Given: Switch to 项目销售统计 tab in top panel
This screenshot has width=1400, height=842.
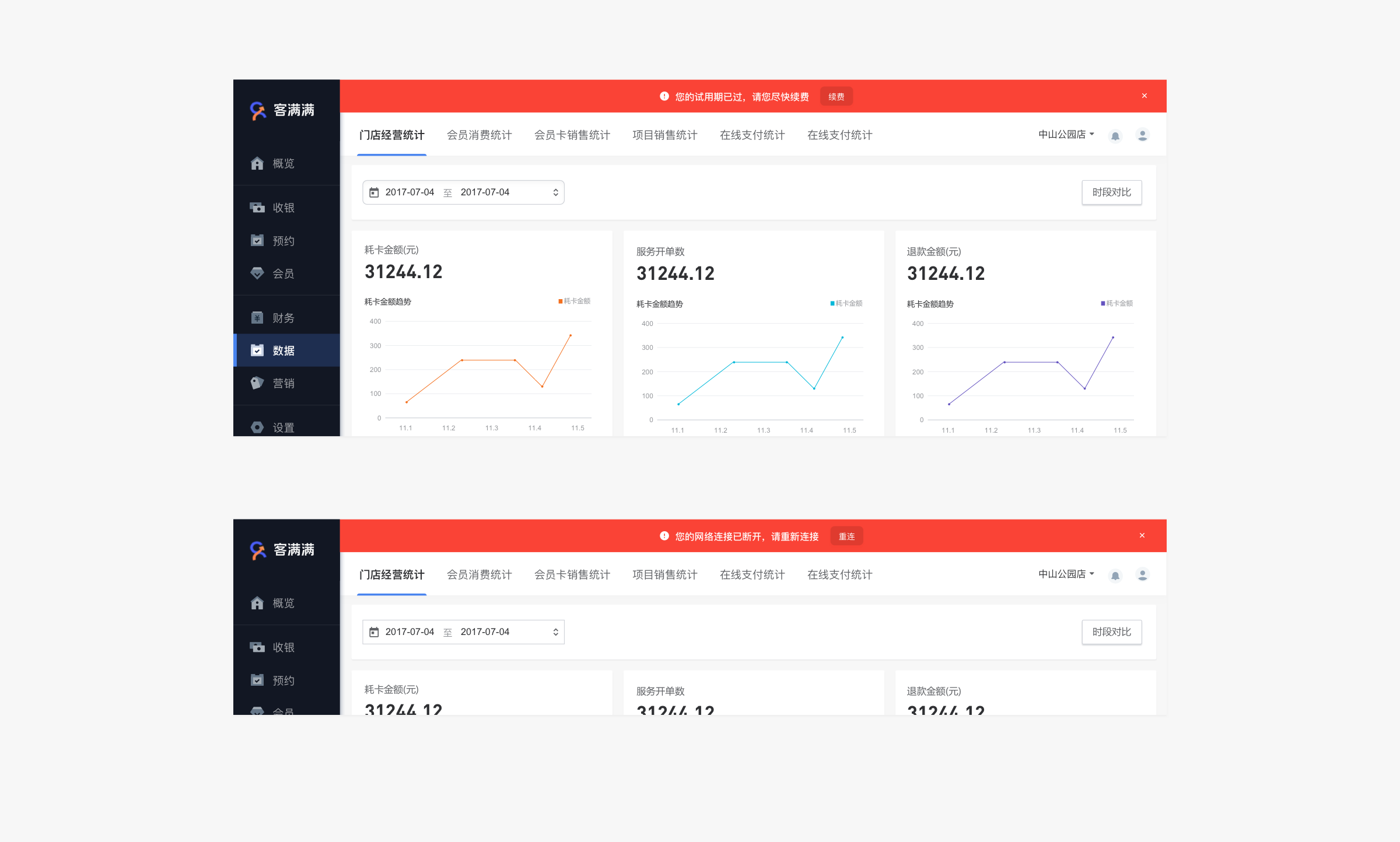Looking at the screenshot, I should tap(664, 135).
